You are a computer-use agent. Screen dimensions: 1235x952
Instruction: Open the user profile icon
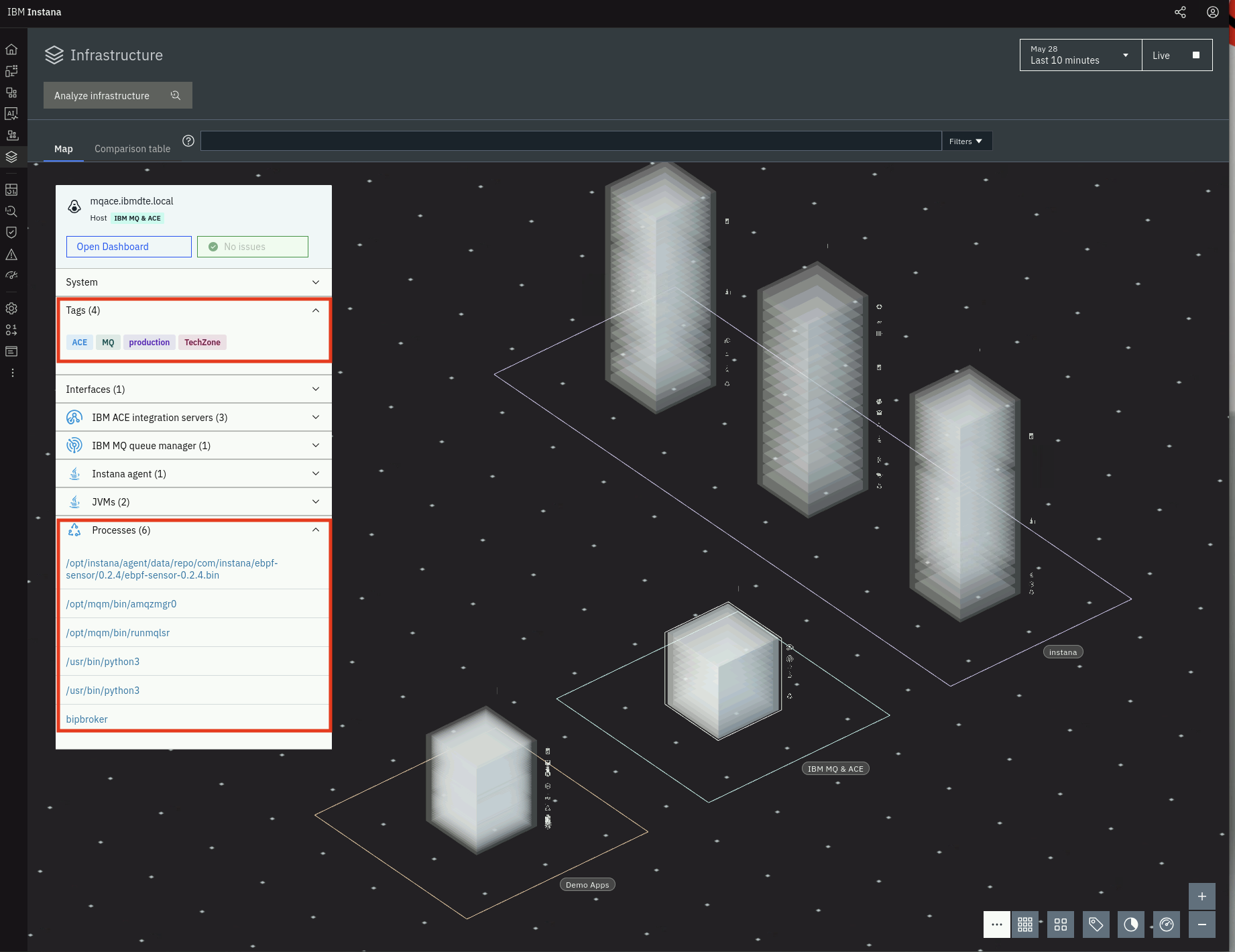[1212, 12]
